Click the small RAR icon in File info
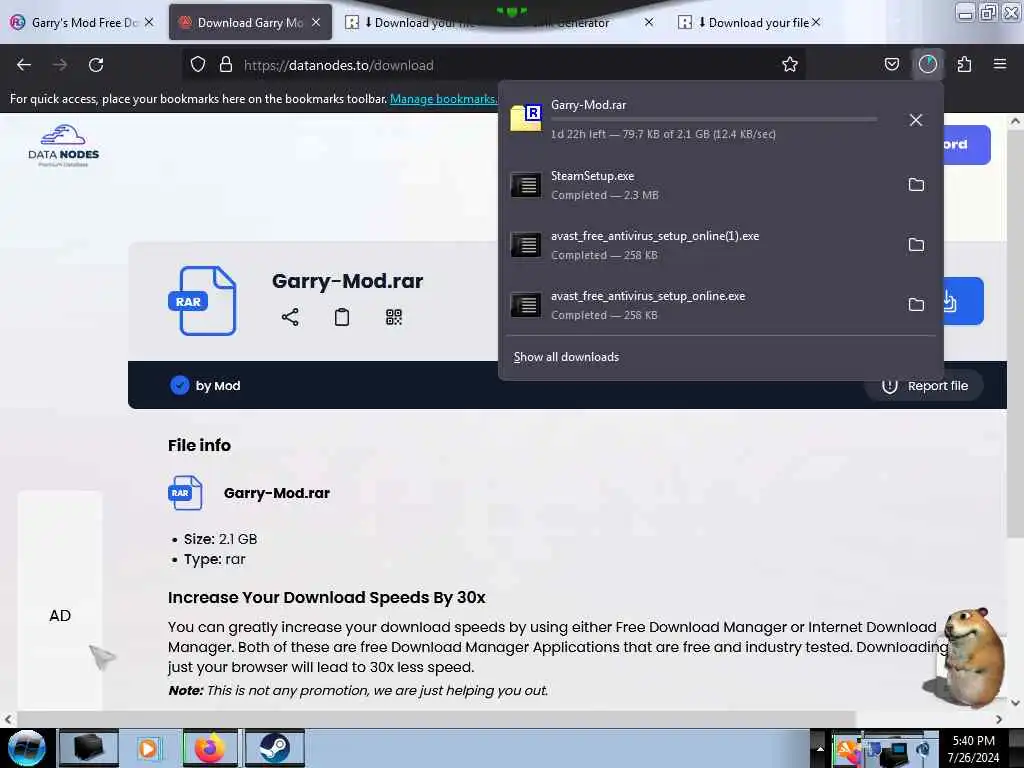Viewport: 1024px width, 768px height. pyautogui.click(x=185, y=493)
